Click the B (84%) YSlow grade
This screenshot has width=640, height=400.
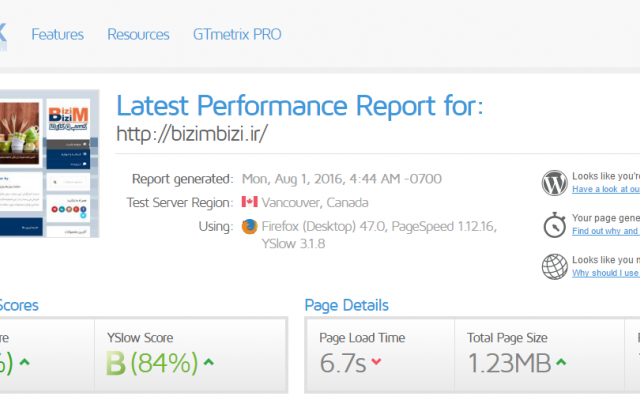152,363
